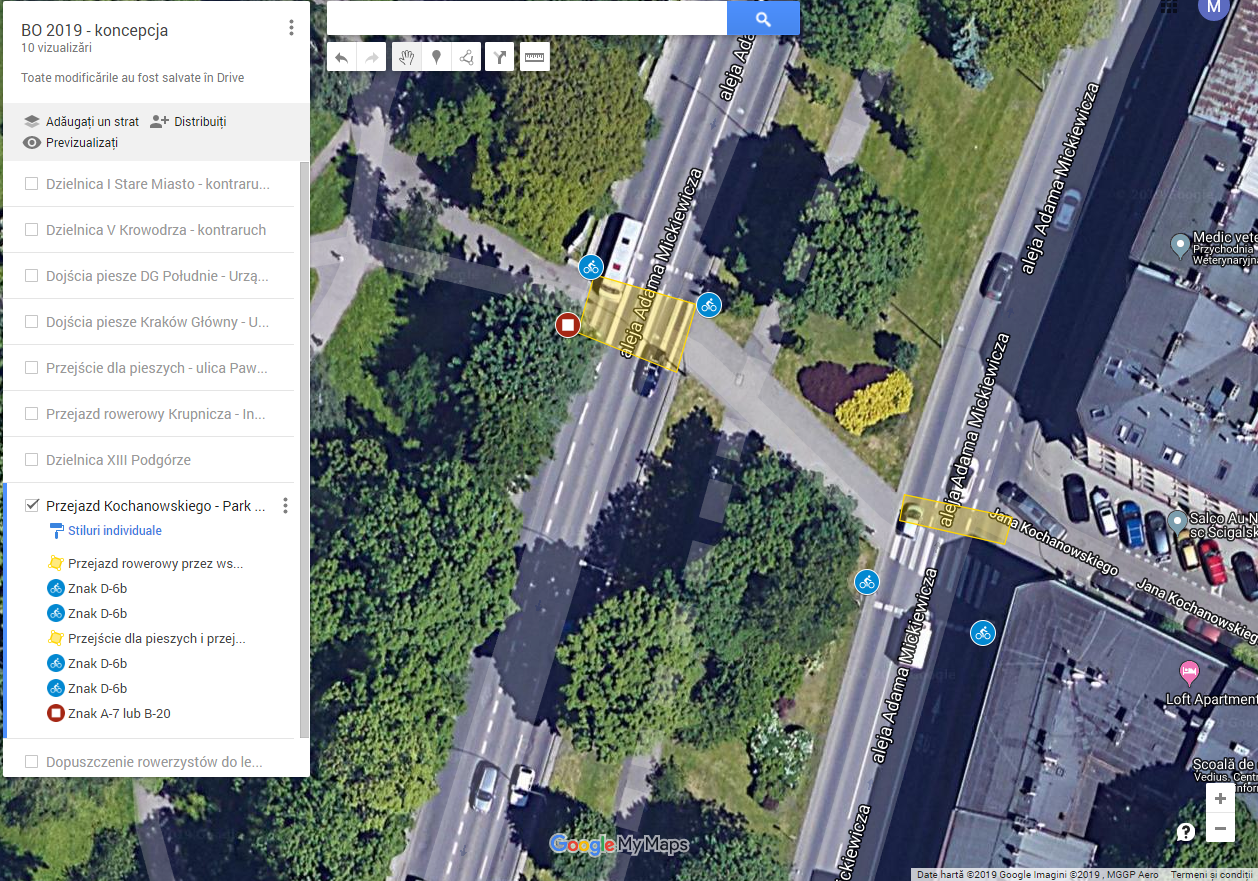Open the add directions tool
Image resolution: width=1258 pixels, height=881 pixels.
point(500,57)
